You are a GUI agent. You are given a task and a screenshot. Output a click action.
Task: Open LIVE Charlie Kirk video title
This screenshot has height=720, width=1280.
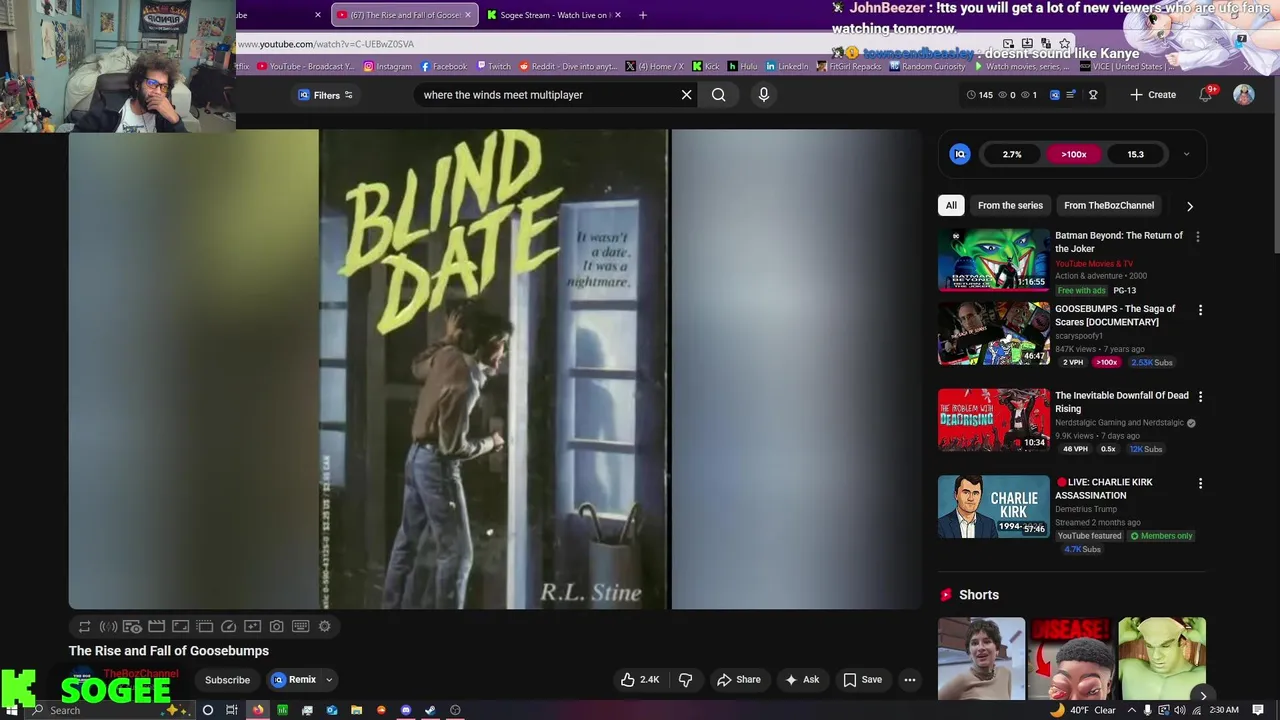[x=1104, y=488]
